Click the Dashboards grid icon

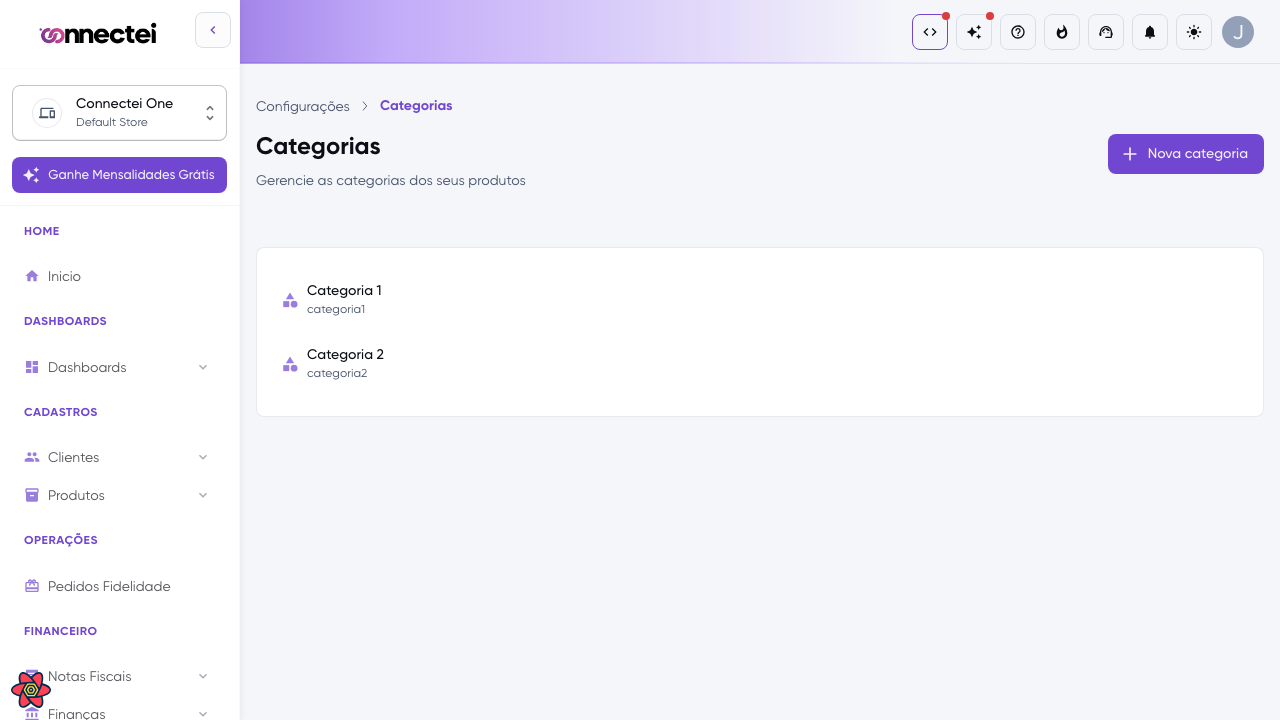click(32, 367)
